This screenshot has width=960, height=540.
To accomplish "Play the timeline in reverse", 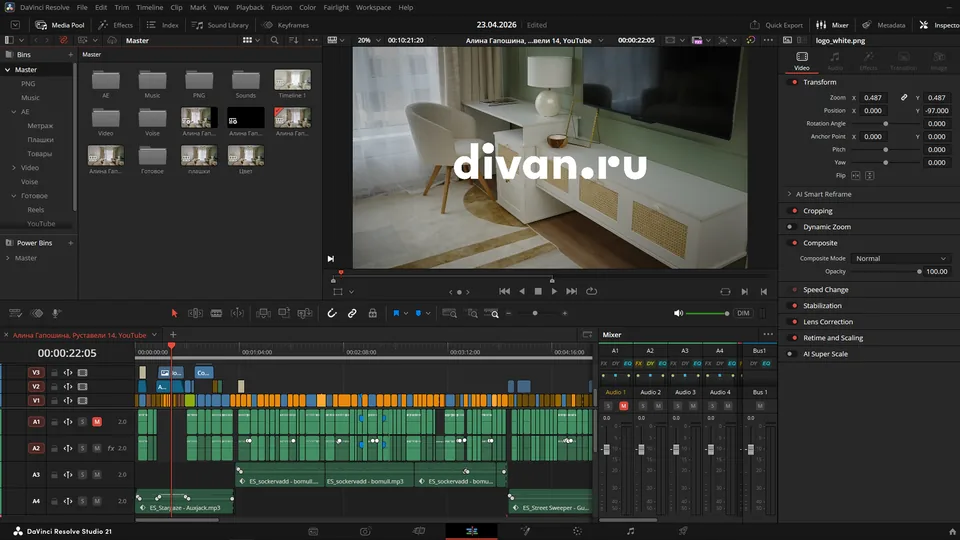I will (522, 291).
